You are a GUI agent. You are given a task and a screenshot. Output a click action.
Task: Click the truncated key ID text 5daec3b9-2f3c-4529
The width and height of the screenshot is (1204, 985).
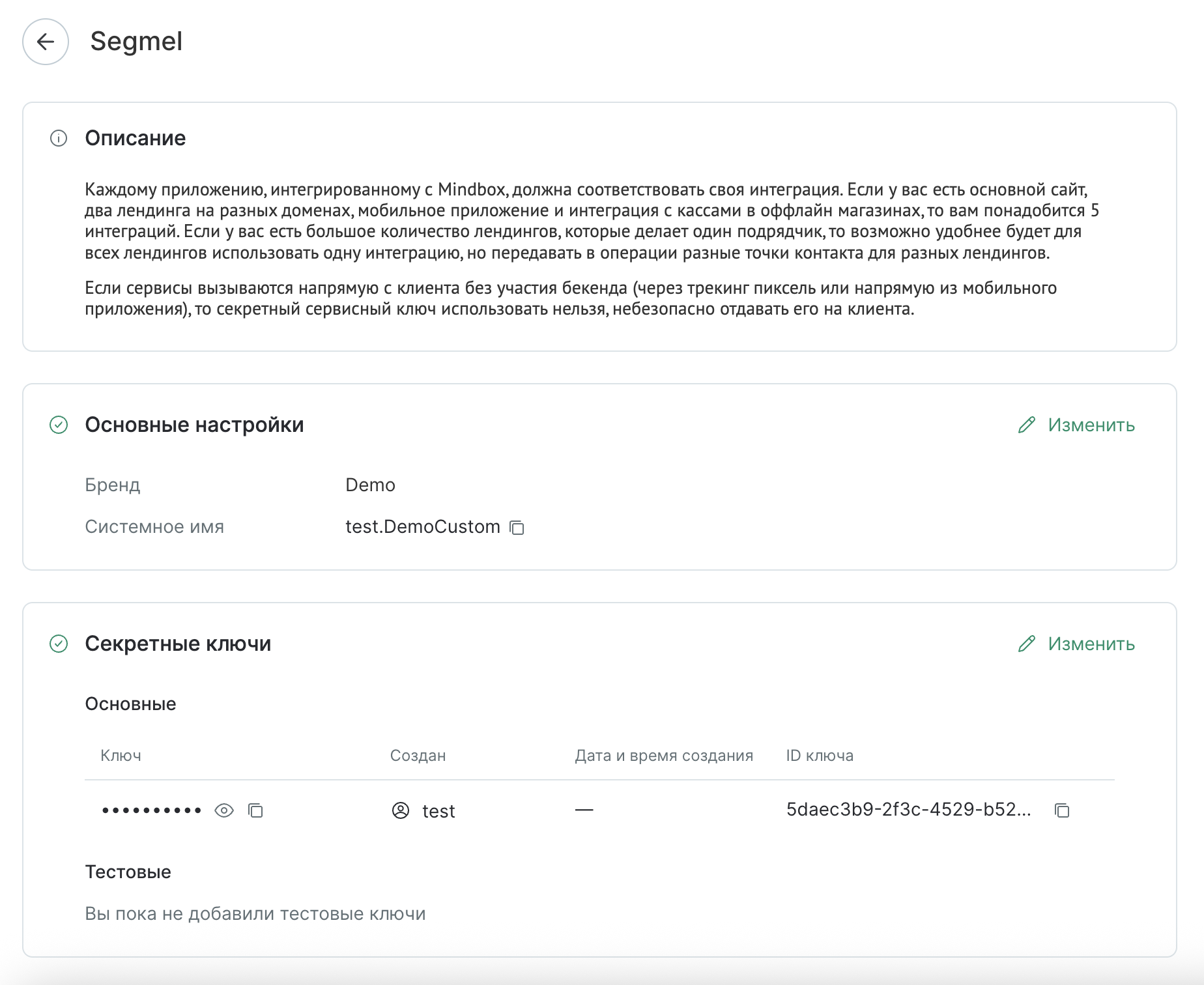[908, 810]
